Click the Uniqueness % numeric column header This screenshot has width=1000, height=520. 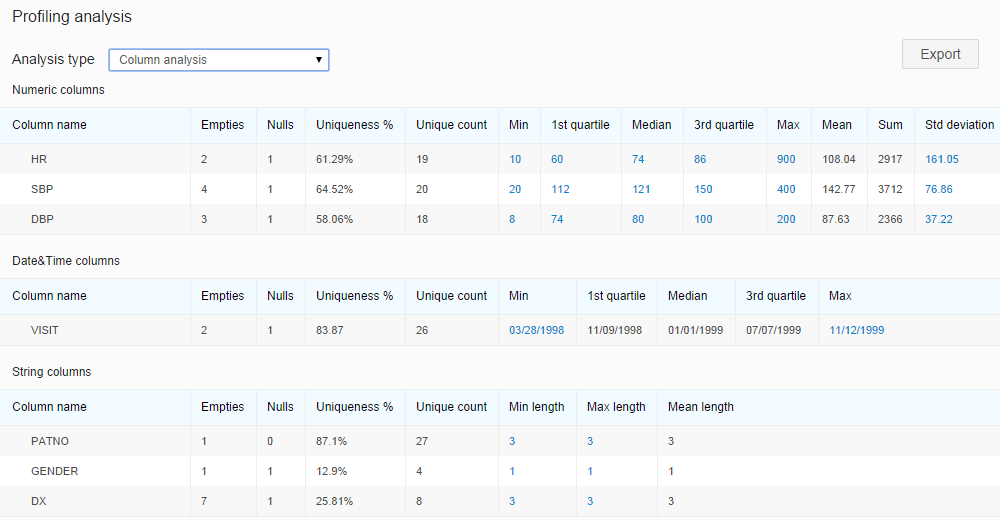354,125
